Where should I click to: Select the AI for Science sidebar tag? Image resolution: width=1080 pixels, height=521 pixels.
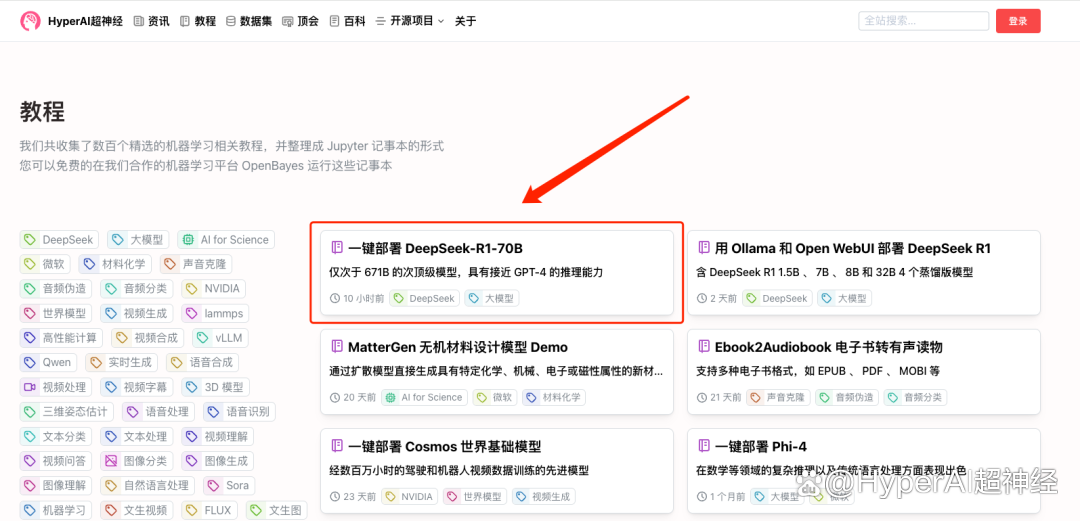coord(226,240)
